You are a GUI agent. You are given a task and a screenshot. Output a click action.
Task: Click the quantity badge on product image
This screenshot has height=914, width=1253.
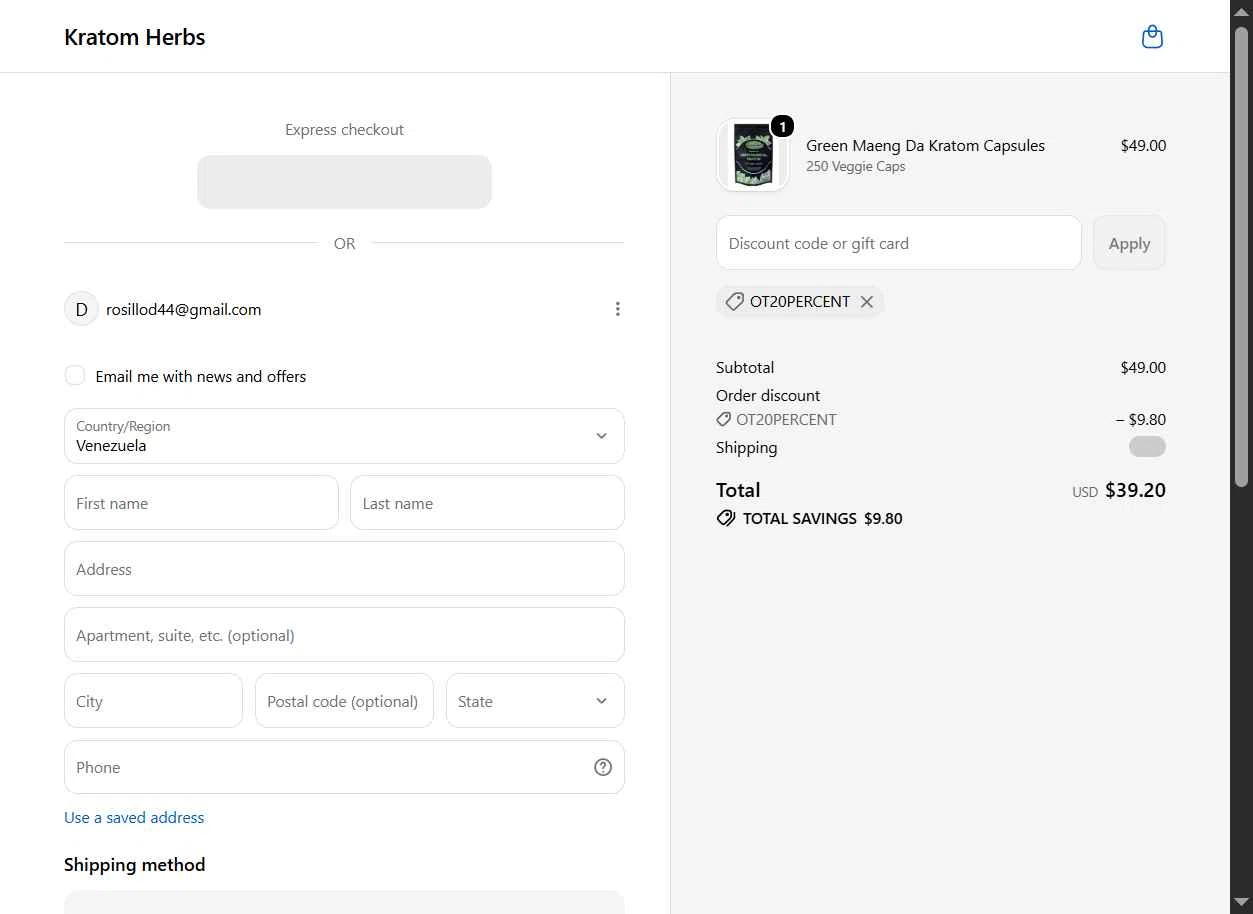pyautogui.click(x=782, y=126)
